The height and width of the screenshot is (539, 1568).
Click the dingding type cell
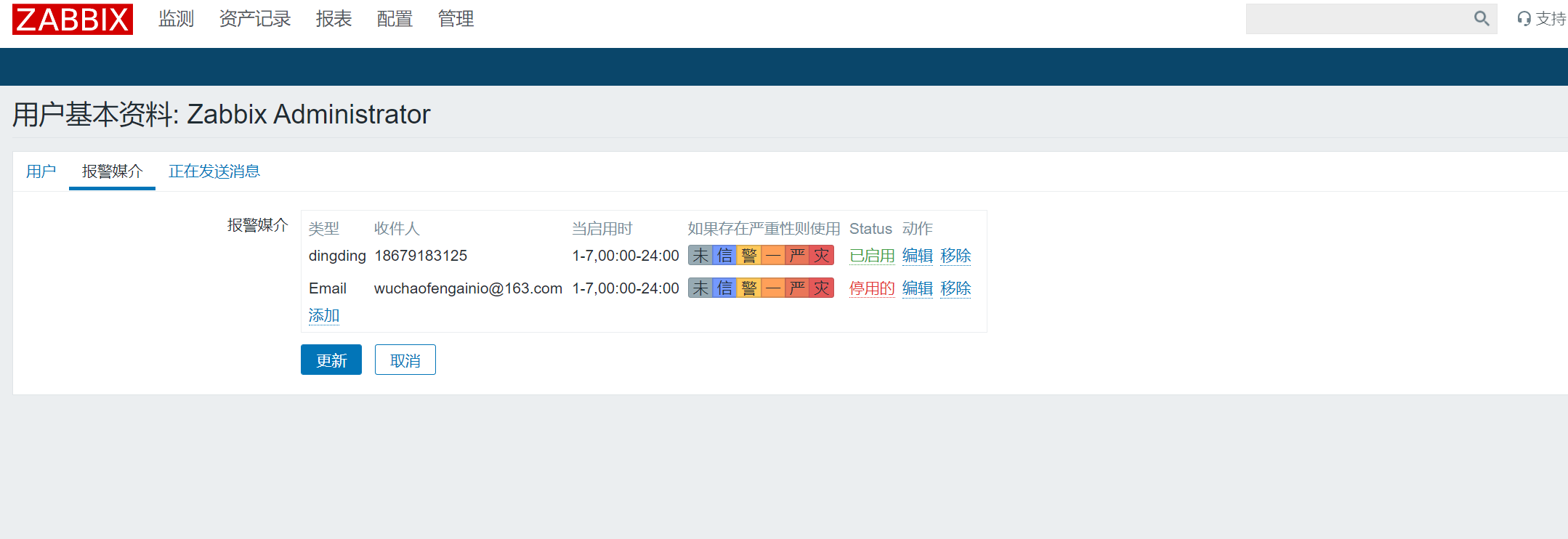[x=337, y=256]
